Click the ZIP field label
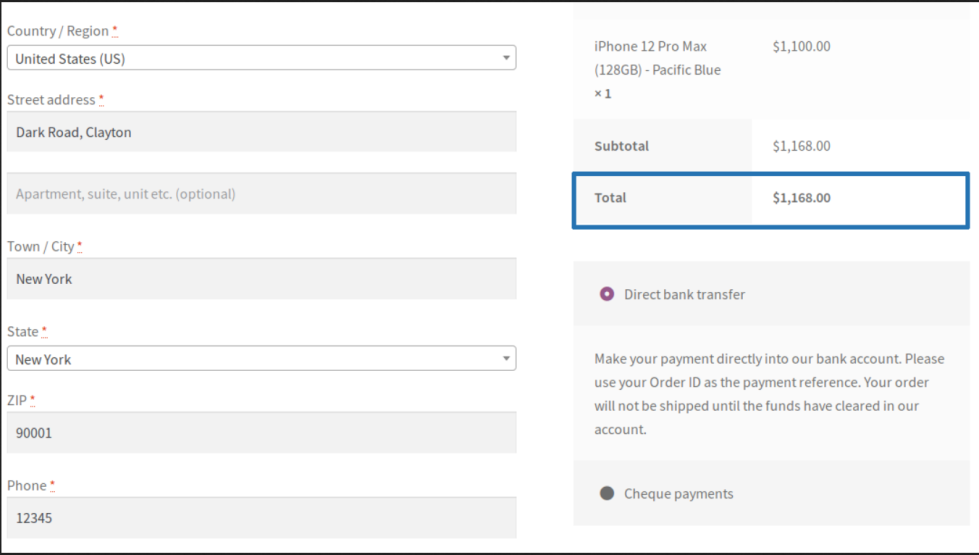This screenshot has width=979, height=555. [17, 400]
